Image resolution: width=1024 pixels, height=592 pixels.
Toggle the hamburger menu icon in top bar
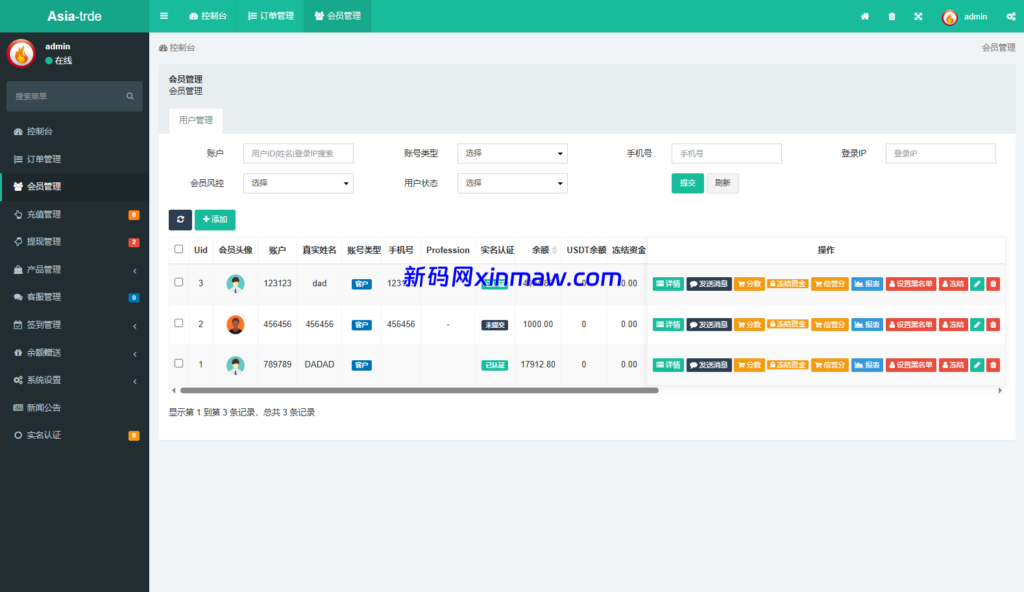coord(164,16)
